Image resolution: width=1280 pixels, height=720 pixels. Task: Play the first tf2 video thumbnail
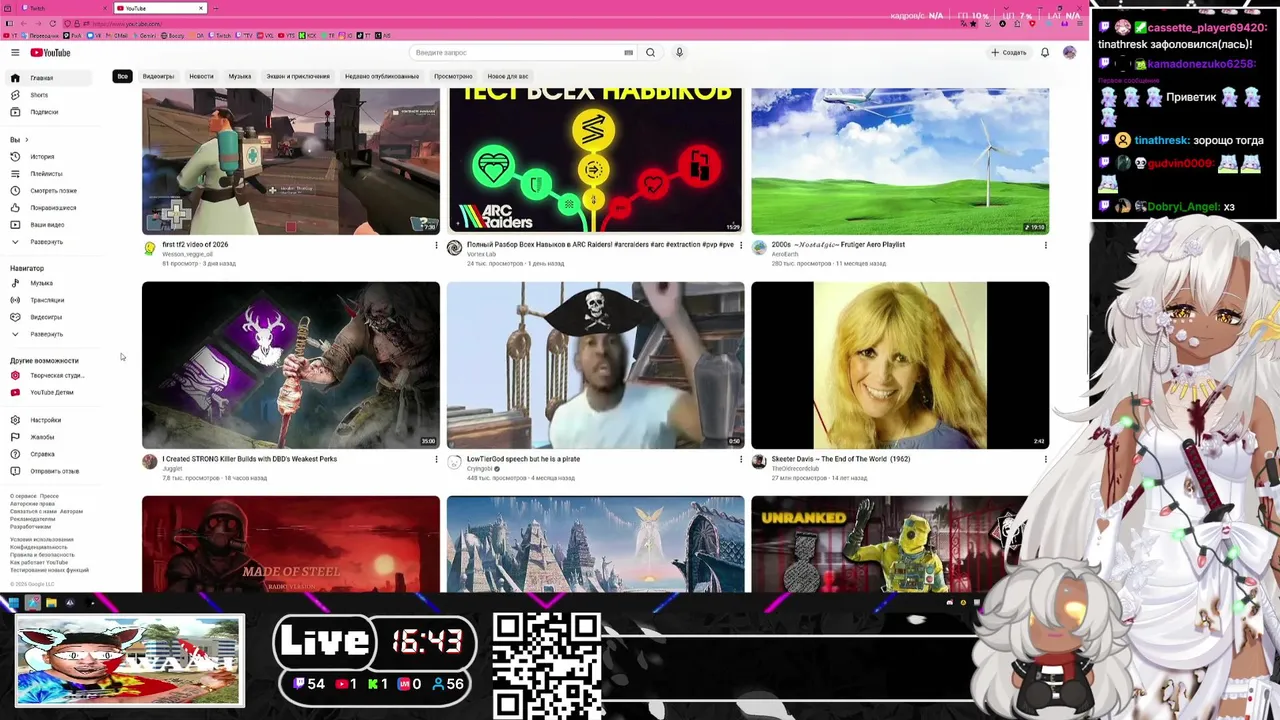click(x=291, y=161)
